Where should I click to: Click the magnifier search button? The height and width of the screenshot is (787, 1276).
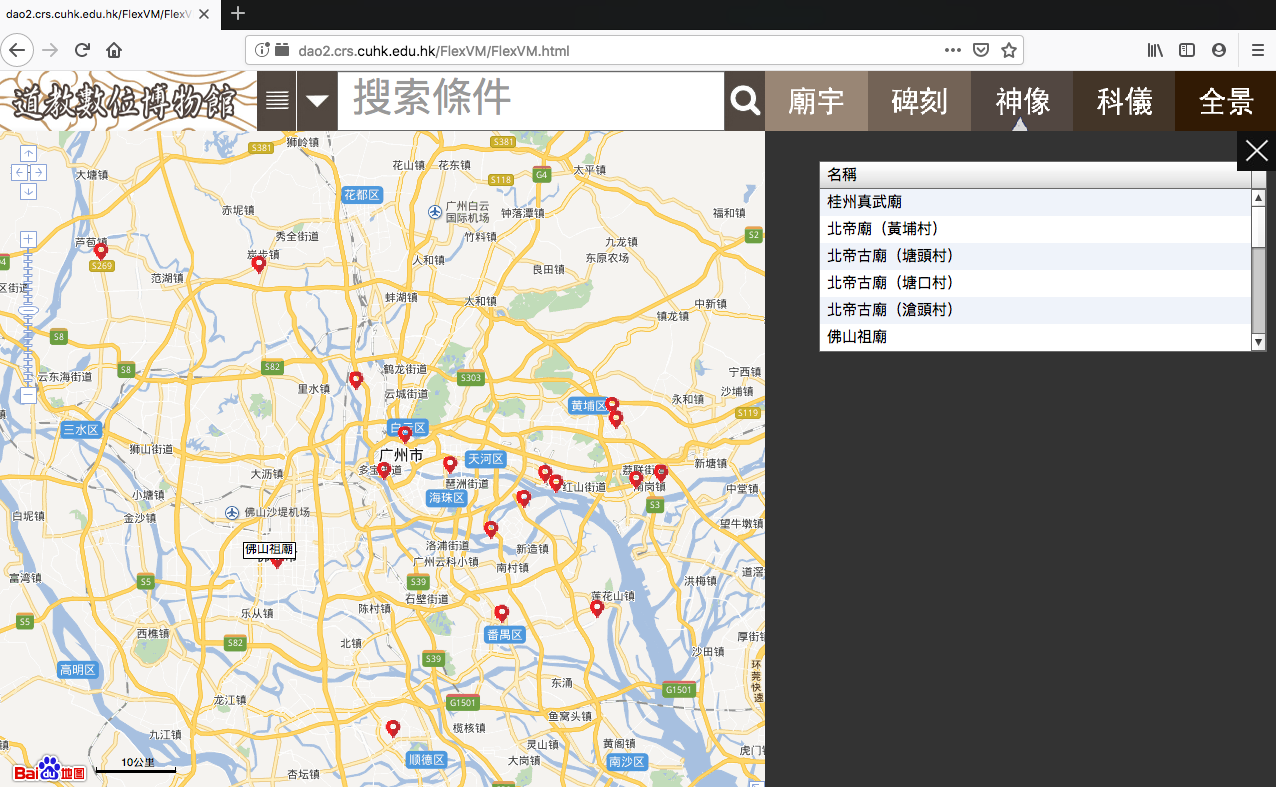pyautogui.click(x=745, y=101)
